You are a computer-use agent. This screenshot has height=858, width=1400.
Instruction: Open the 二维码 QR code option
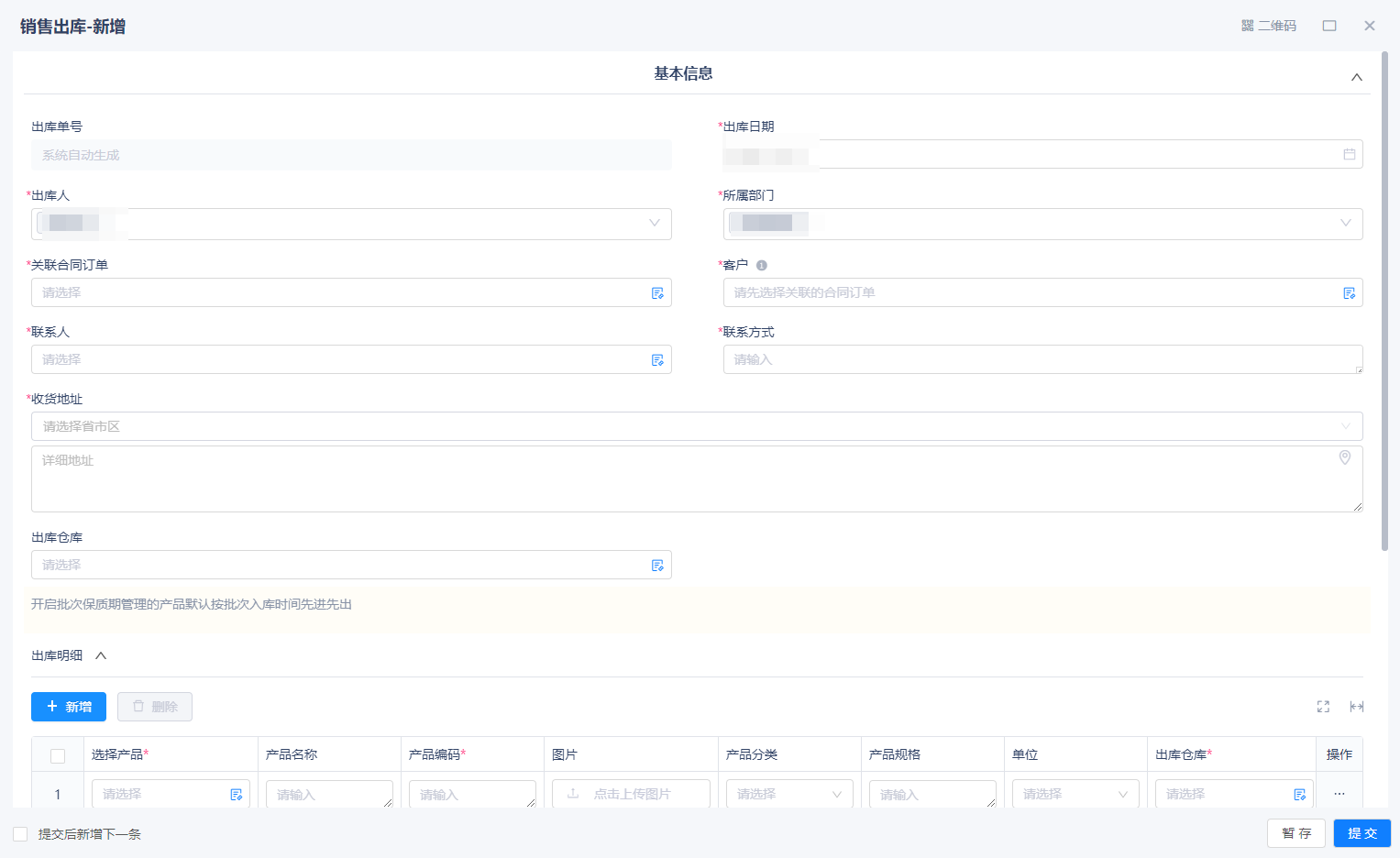1269,26
